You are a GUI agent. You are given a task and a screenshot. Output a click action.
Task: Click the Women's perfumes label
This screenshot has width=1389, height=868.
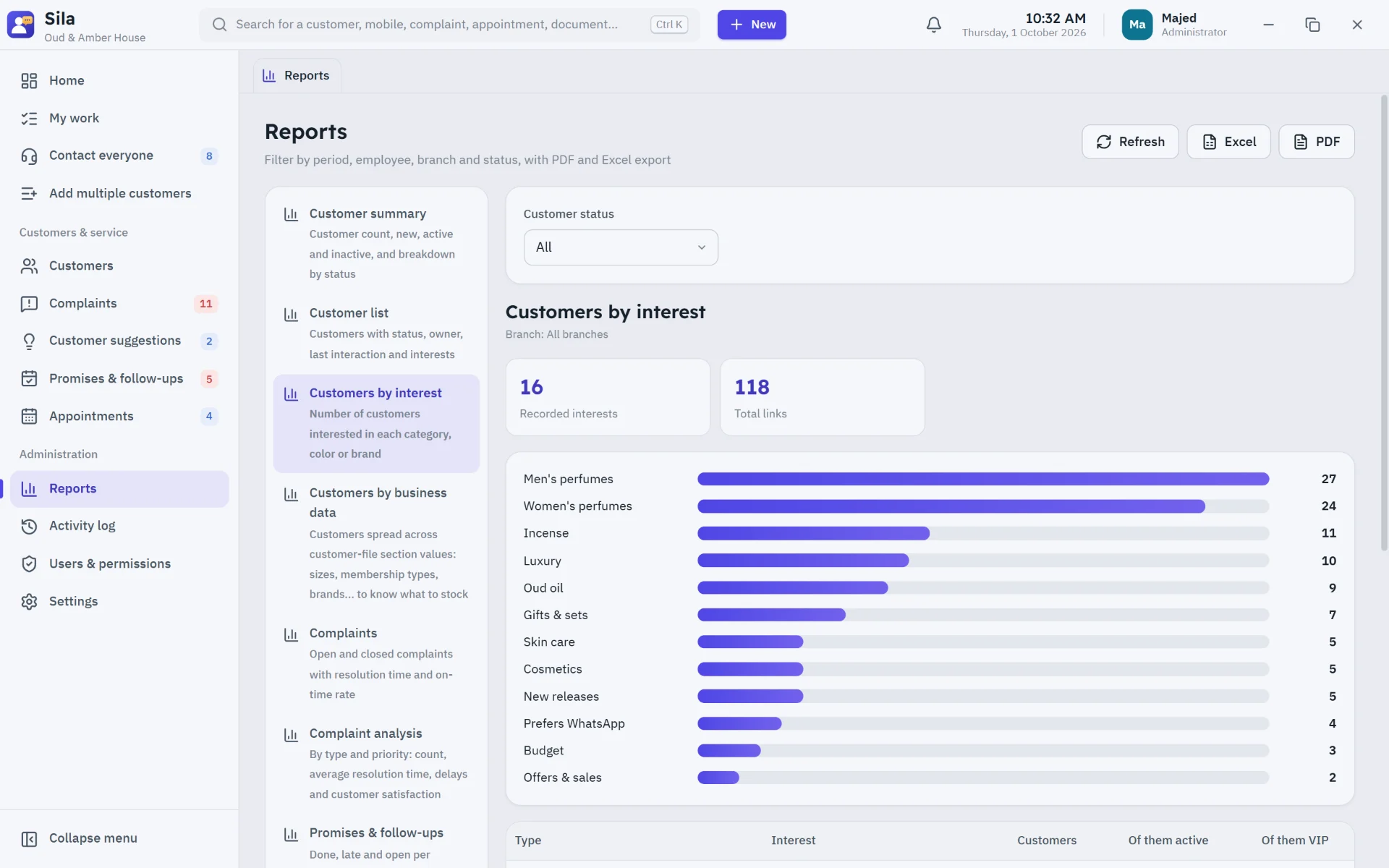[x=577, y=506]
